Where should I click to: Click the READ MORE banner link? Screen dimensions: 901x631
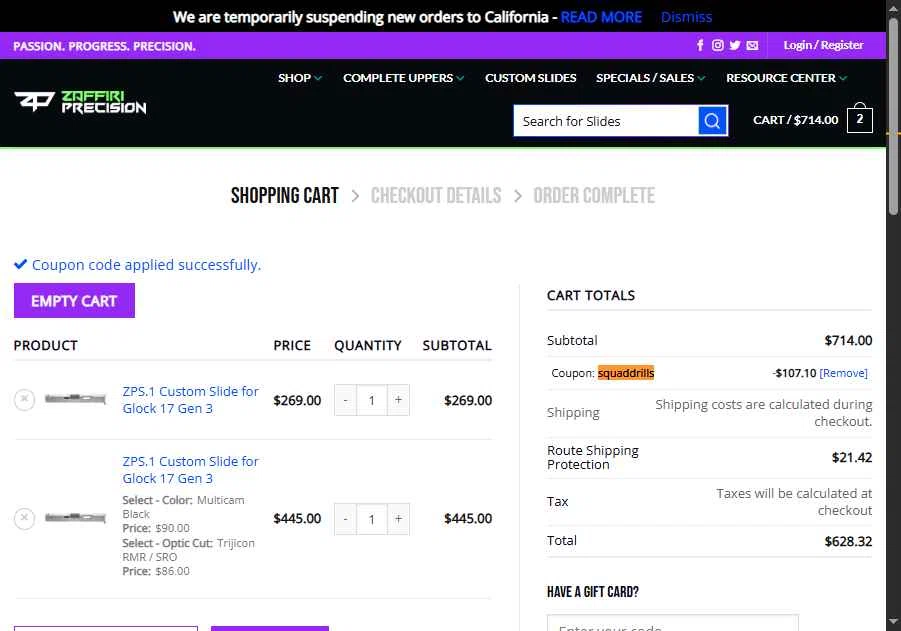tap(601, 17)
